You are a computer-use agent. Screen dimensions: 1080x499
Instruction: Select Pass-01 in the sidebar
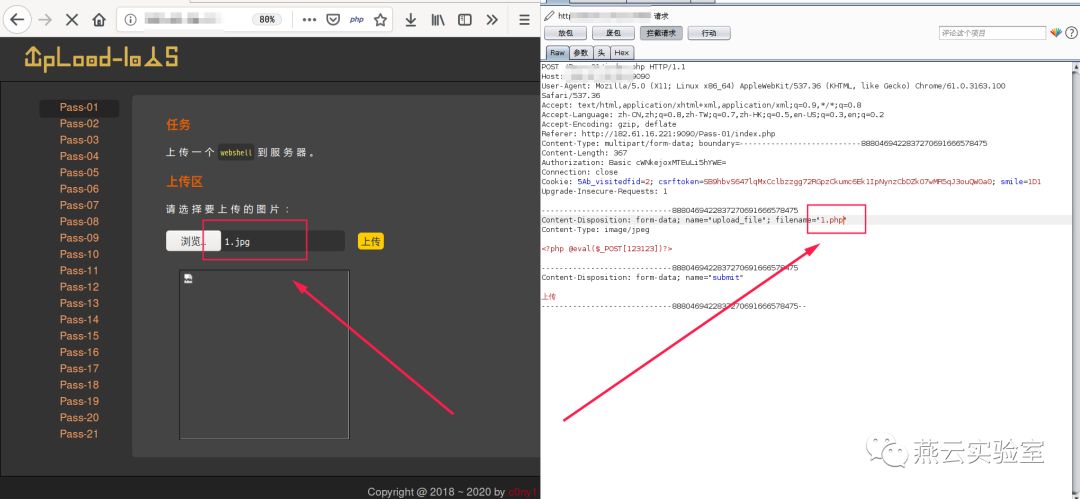[x=79, y=108]
